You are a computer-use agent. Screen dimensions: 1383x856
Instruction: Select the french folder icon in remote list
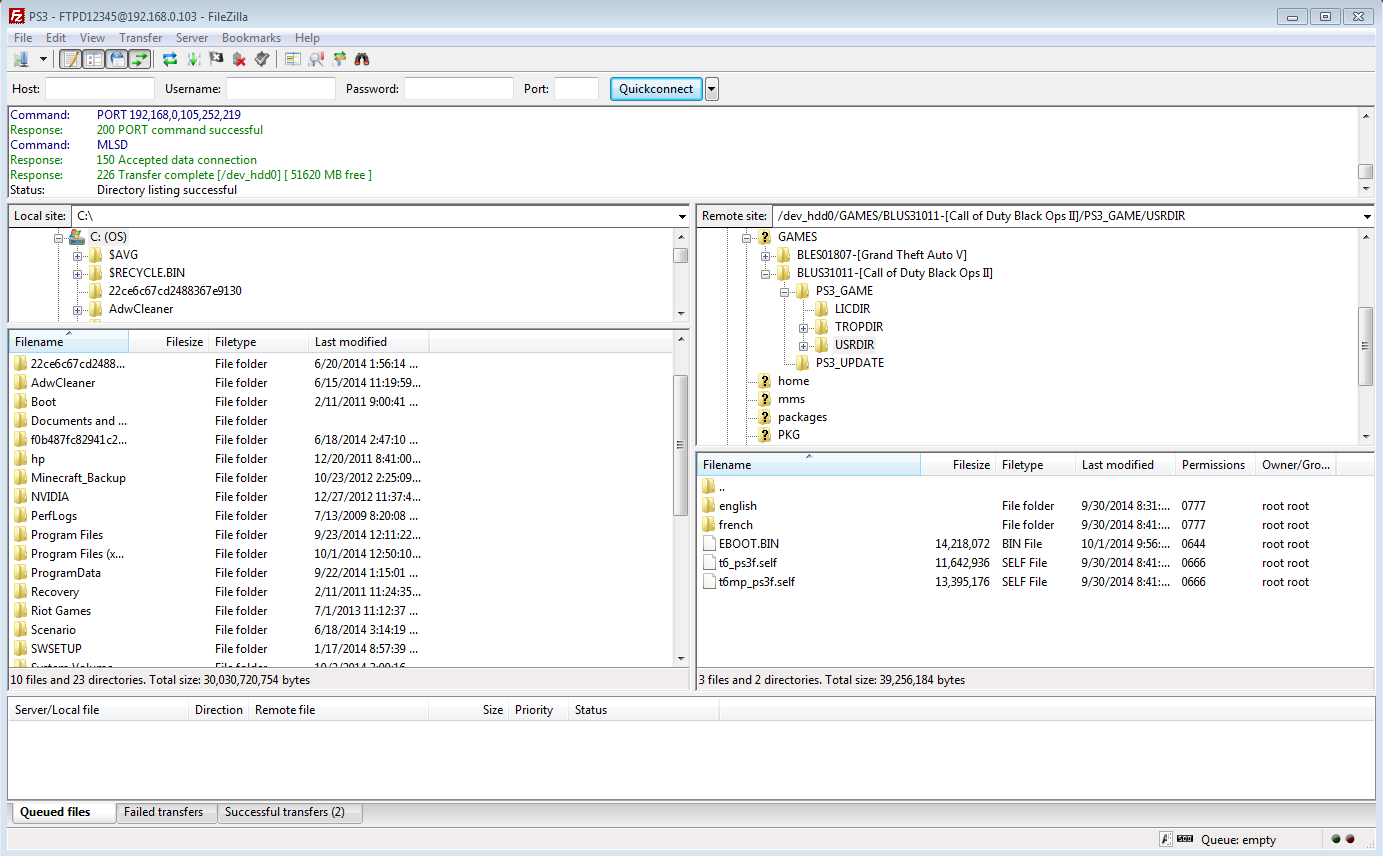[x=709, y=525]
